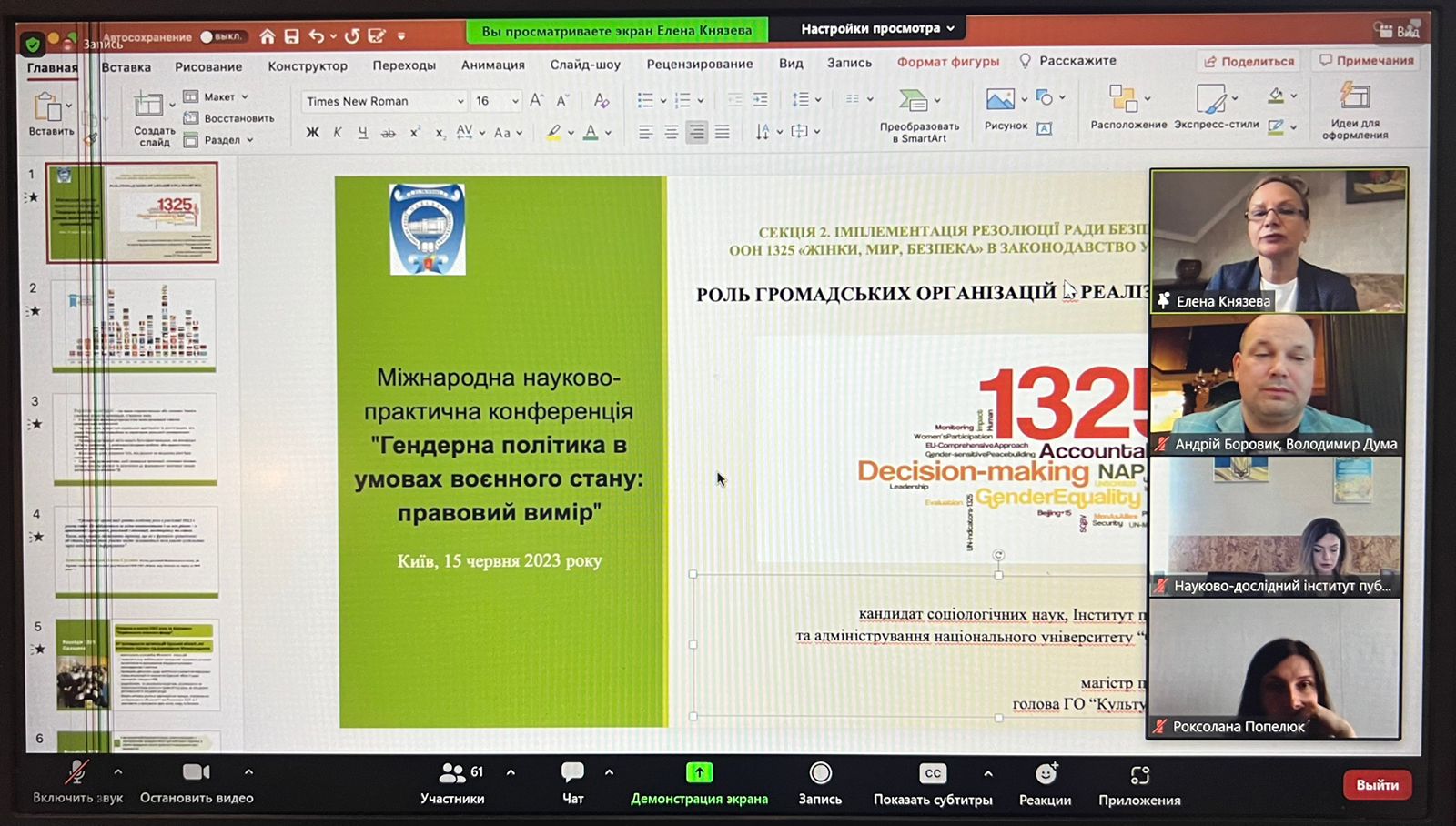Screen dimensions: 1456x826
Task: Expand the arrow next to Участники
Action: click(x=511, y=772)
